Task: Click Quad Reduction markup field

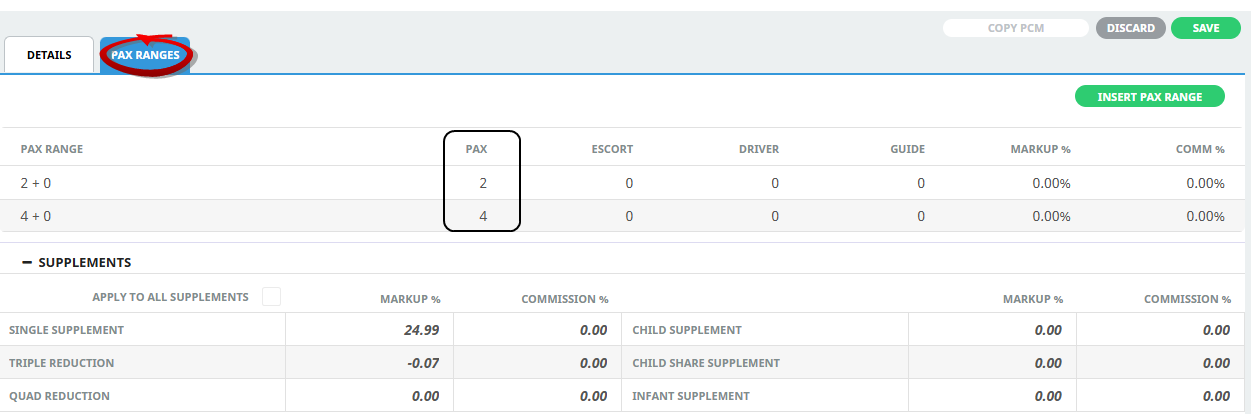Action: (x=365, y=396)
